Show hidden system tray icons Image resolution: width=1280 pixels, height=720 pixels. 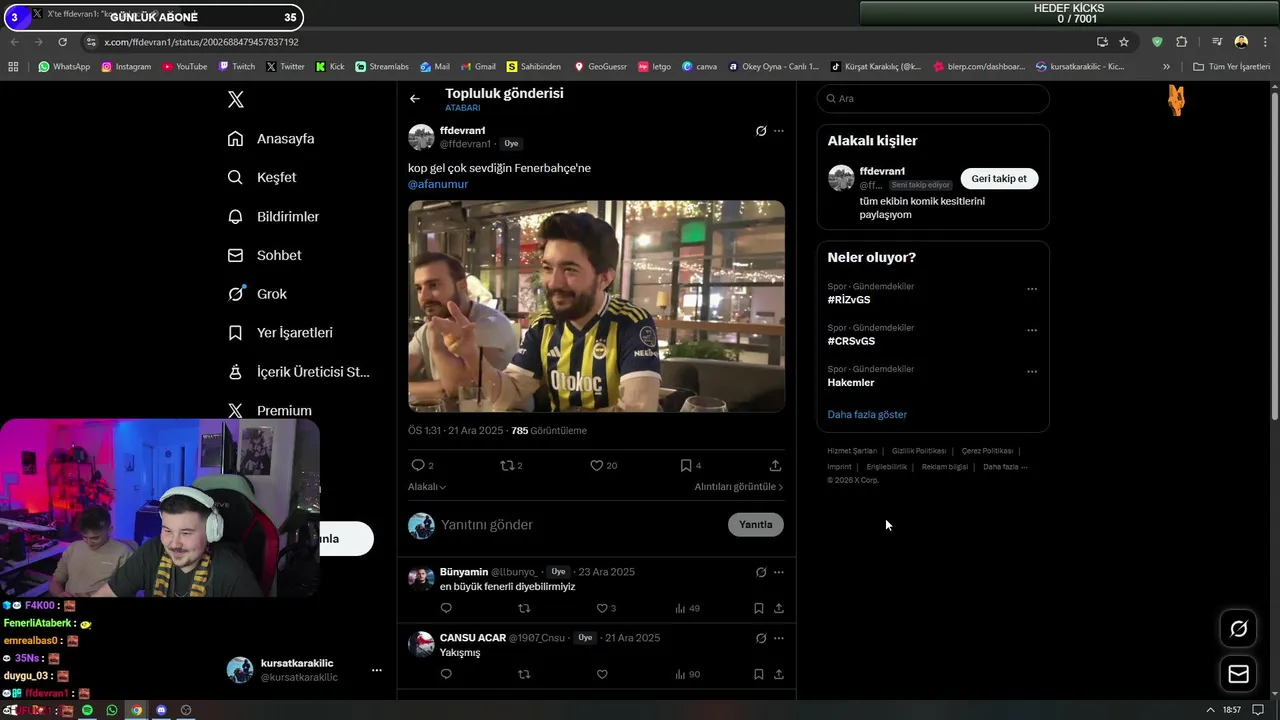click(1210, 710)
